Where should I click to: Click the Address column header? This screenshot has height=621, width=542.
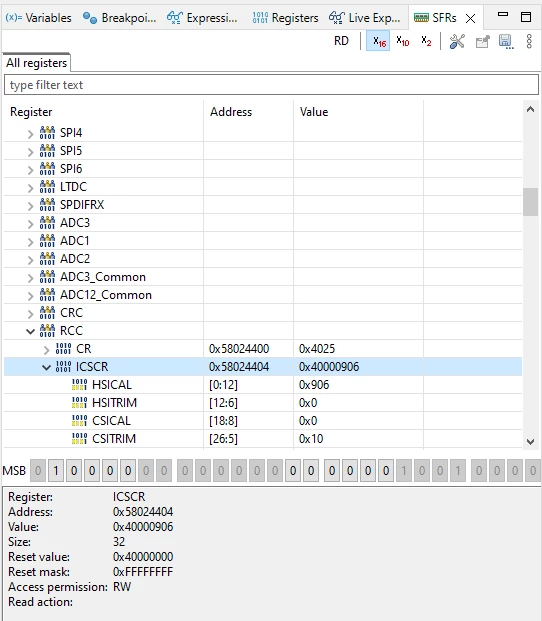pos(231,112)
